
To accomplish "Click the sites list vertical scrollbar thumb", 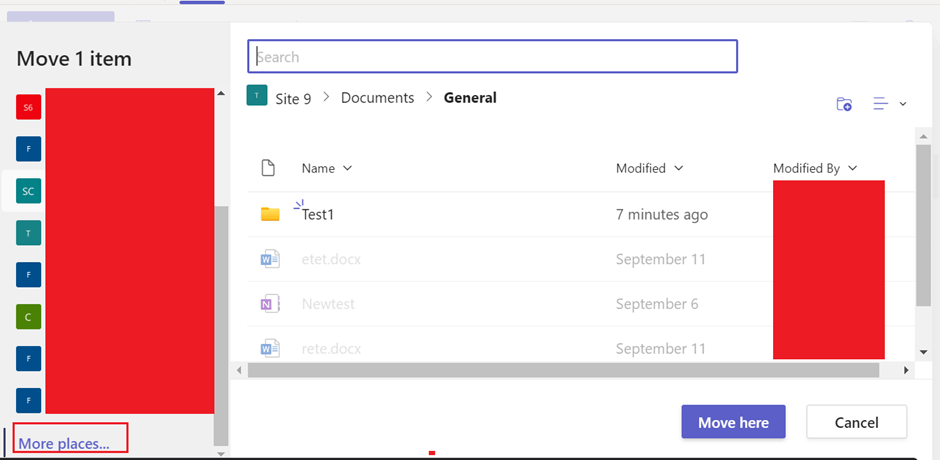I will (221, 326).
